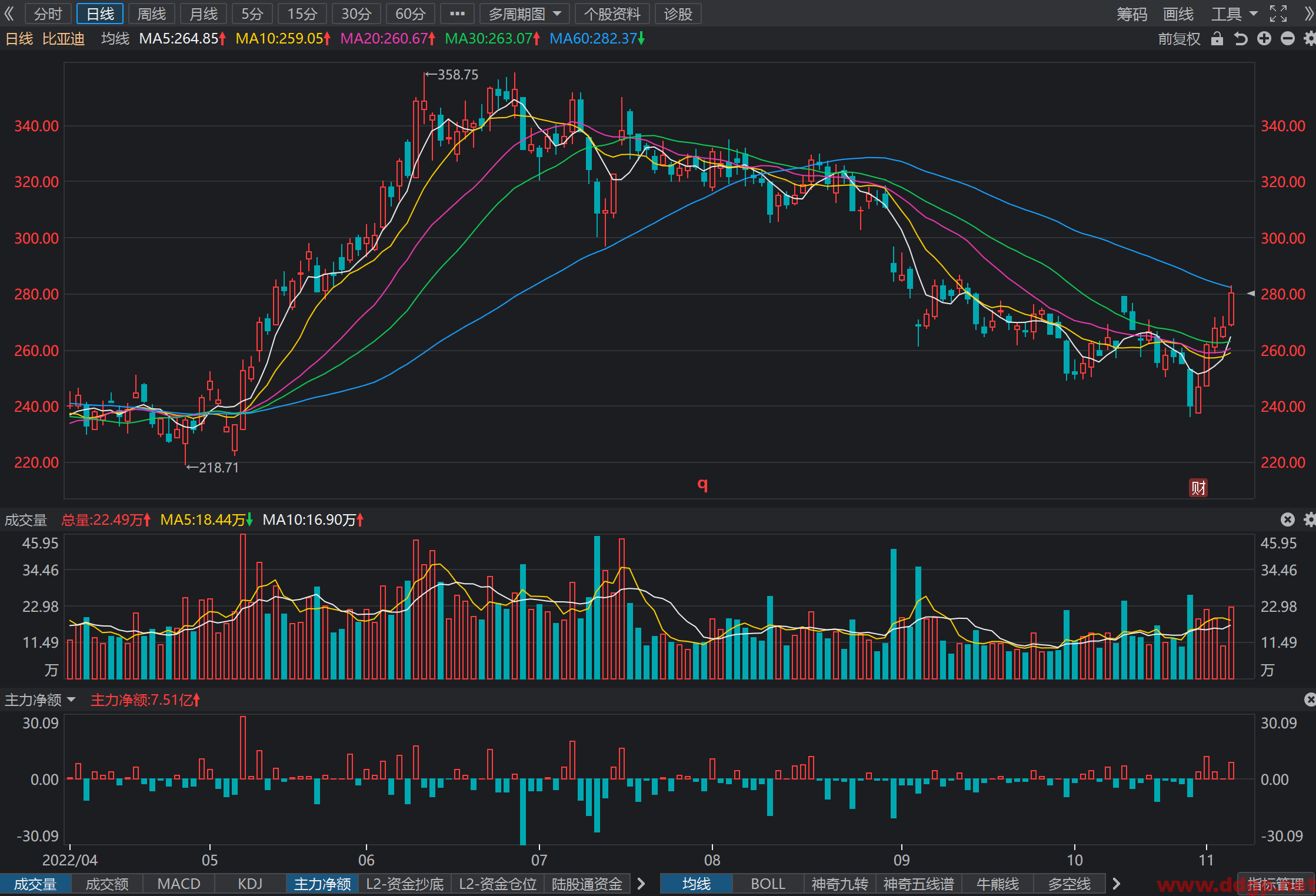Select the L2-资金仓位 indicator tab
Viewport: 1316px width, 896px height.
pos(498,884)
